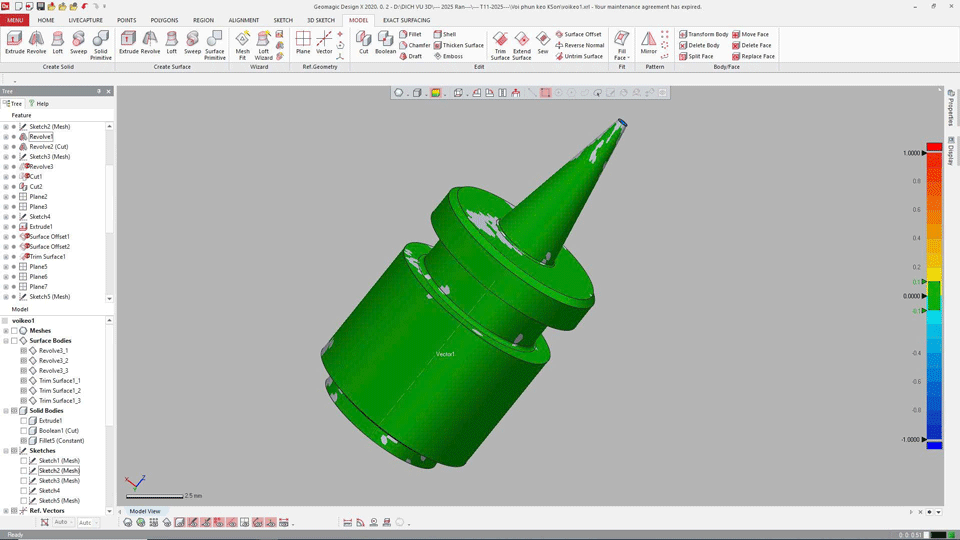Toggle the Meshes visibility checkbox
This screenshot has width=960, height=540.
coord(14,331)
